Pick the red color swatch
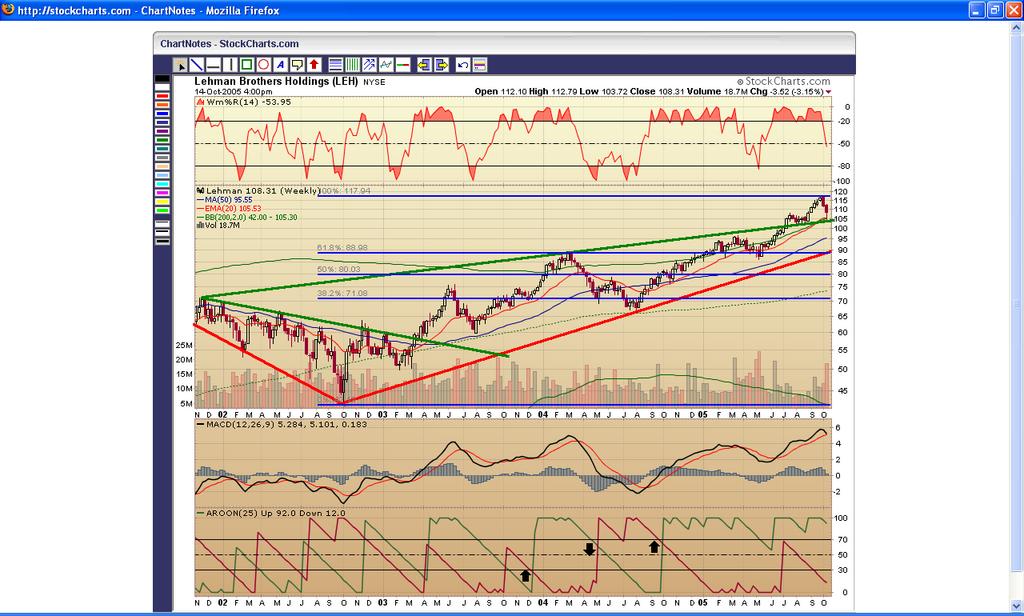The height and width of the screenshot is (616, 1024). 162,96
